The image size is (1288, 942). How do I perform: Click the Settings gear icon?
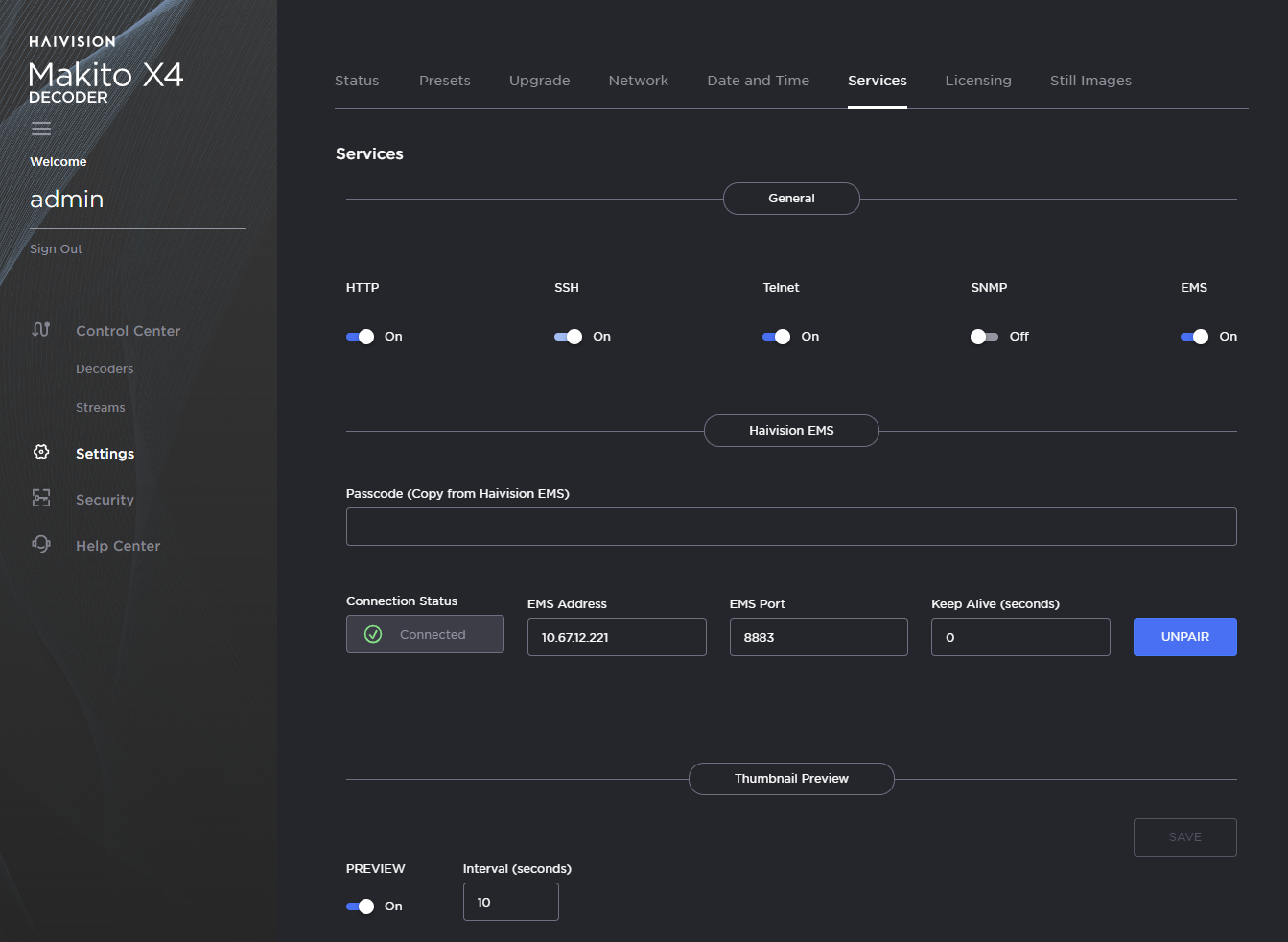41,452
